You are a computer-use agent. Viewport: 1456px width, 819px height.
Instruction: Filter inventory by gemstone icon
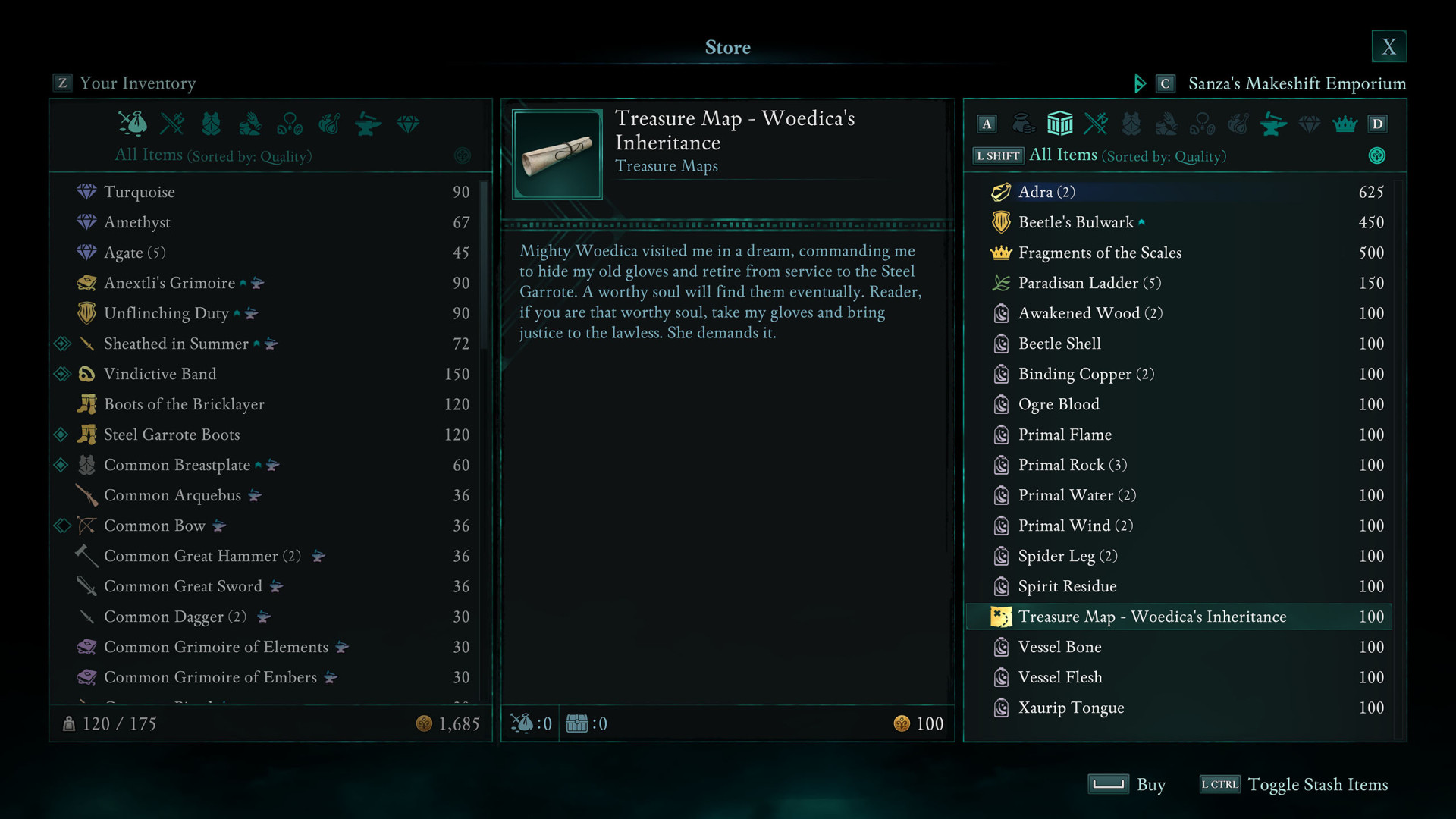point(408,123)
